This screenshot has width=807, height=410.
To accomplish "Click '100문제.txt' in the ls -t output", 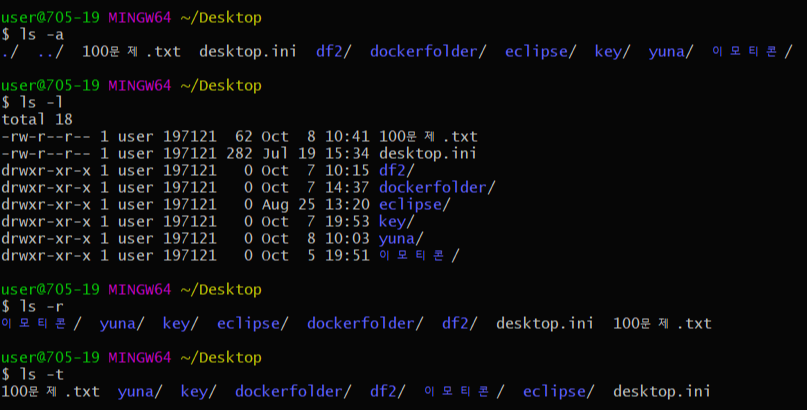I will [50, 391].
